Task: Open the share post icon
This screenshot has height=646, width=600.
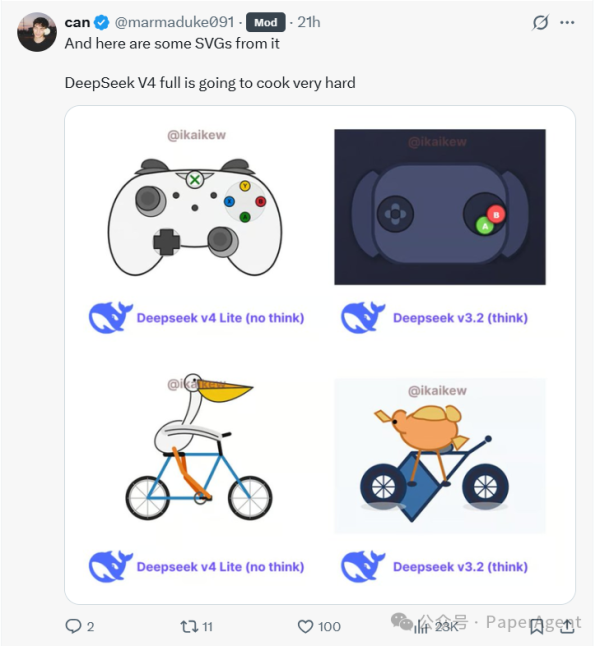Action: coord(568,626)
